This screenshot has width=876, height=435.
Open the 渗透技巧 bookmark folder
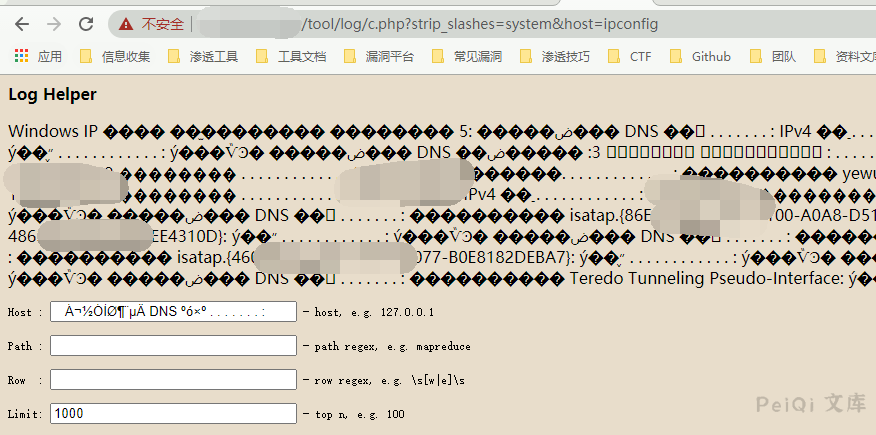555,56
